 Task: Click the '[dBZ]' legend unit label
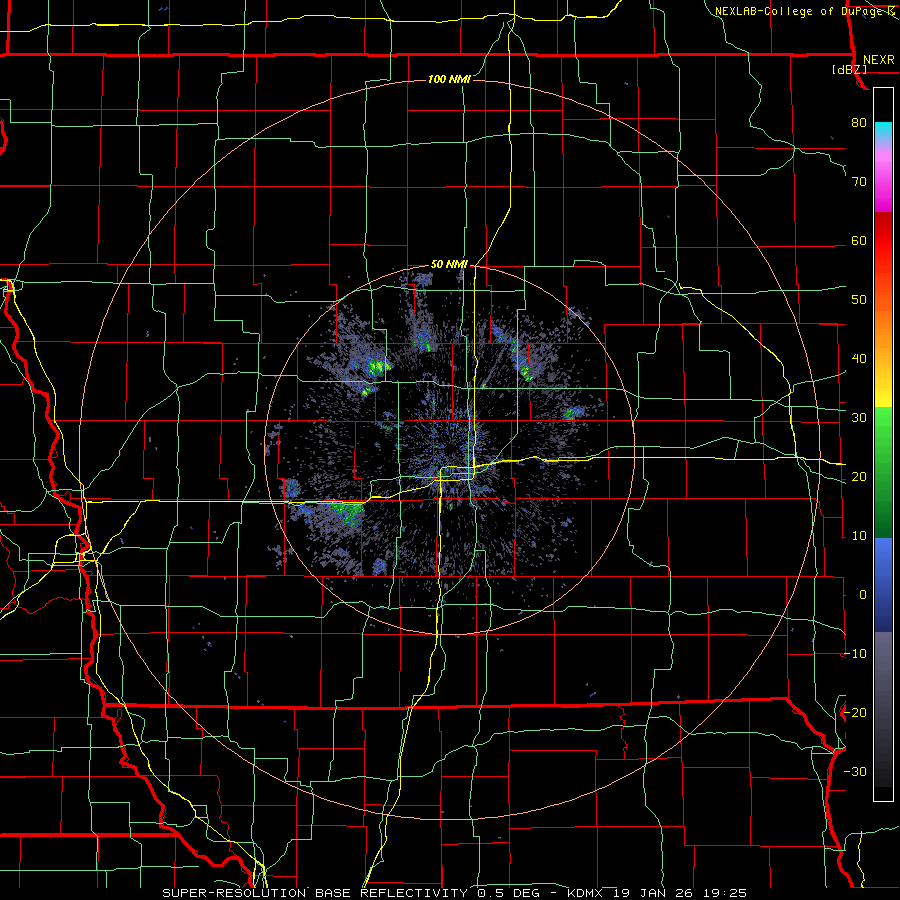[x=849, y=69]
